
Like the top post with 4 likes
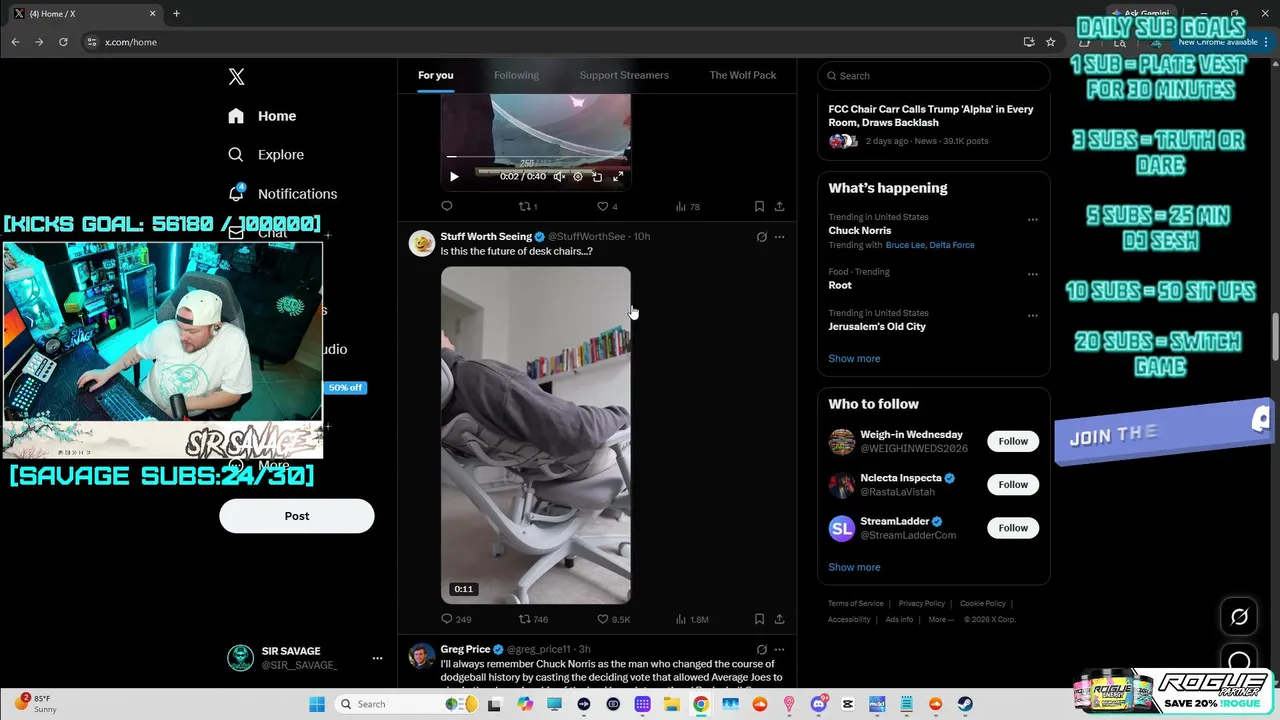click(x=607, y=206)
